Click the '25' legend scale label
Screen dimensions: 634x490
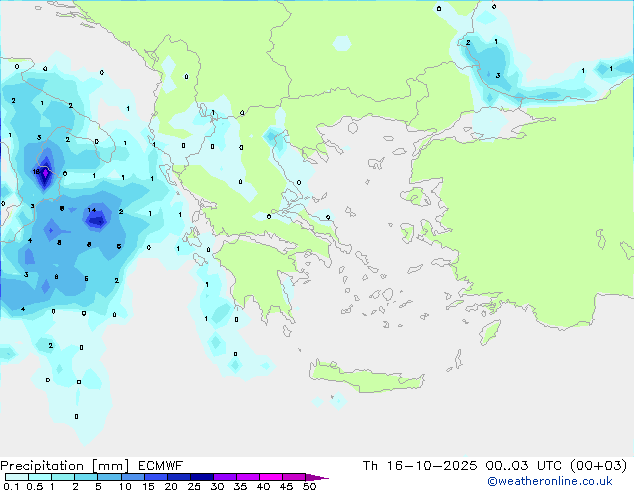(194, 486)
